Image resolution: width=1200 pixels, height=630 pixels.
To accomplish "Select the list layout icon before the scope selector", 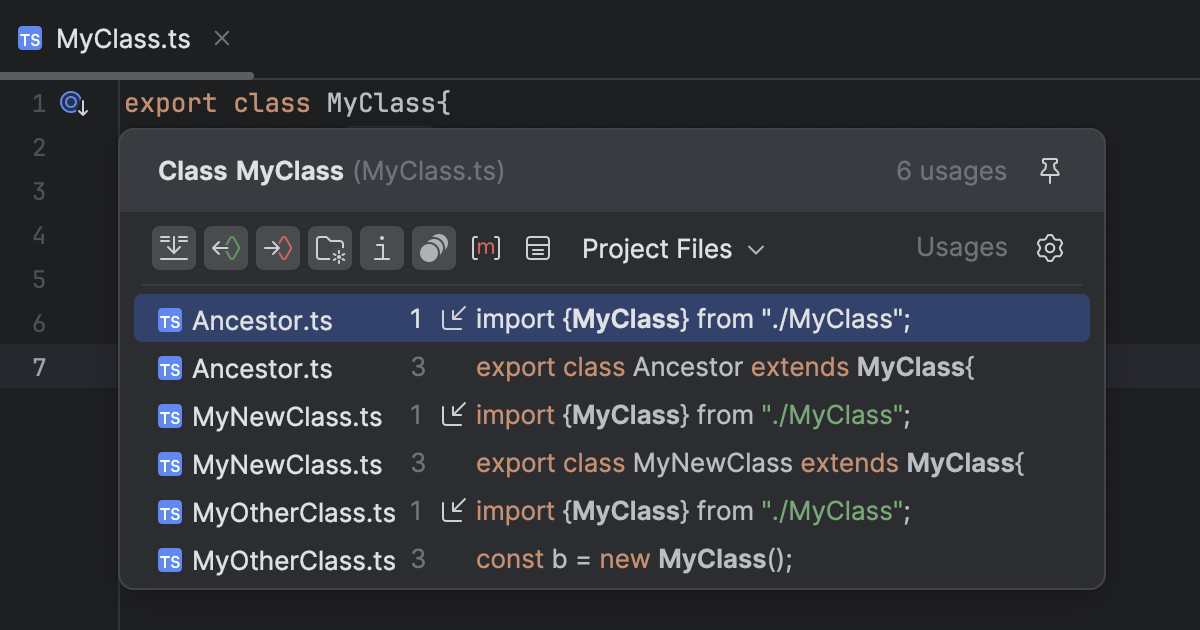I will point(538,247).
